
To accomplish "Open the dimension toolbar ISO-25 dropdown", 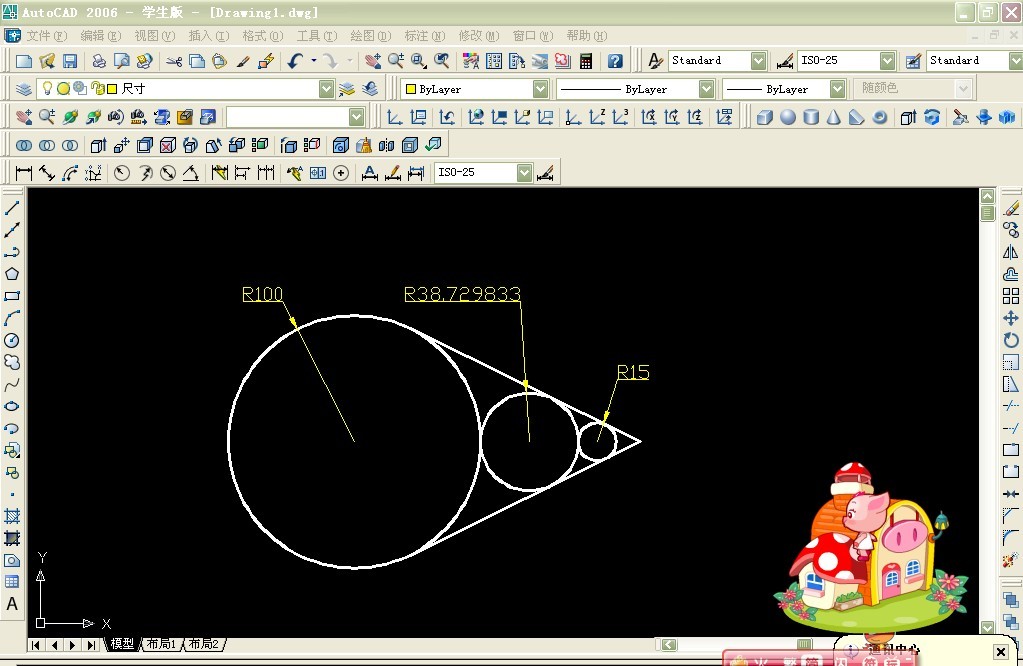I will point(525,173).
